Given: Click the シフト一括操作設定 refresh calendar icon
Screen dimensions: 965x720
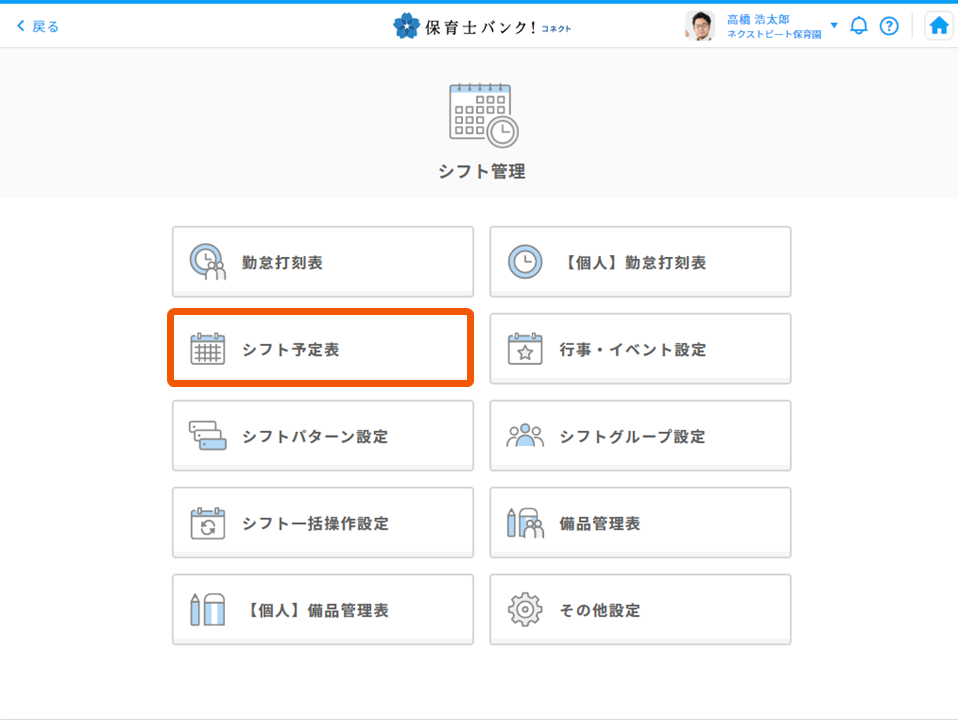Looking at the screenshot, I should [208, 523].
